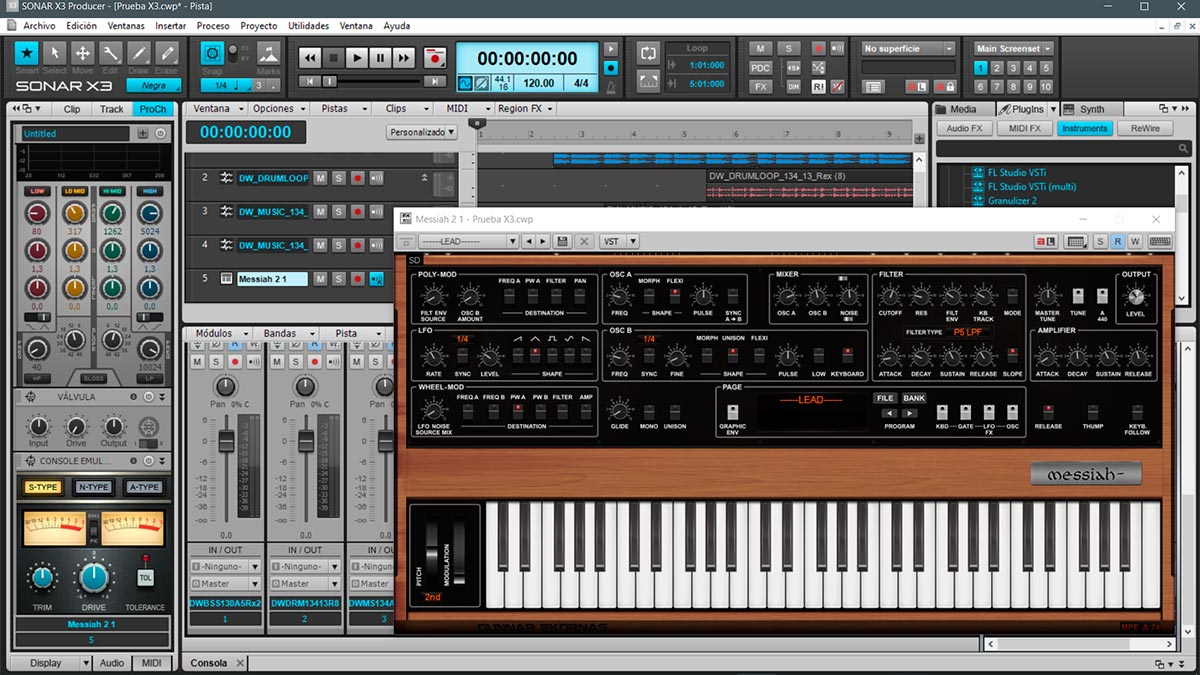Mute the DW_DRUMLOOP track
1200x675 pixels.
[320, 178]
